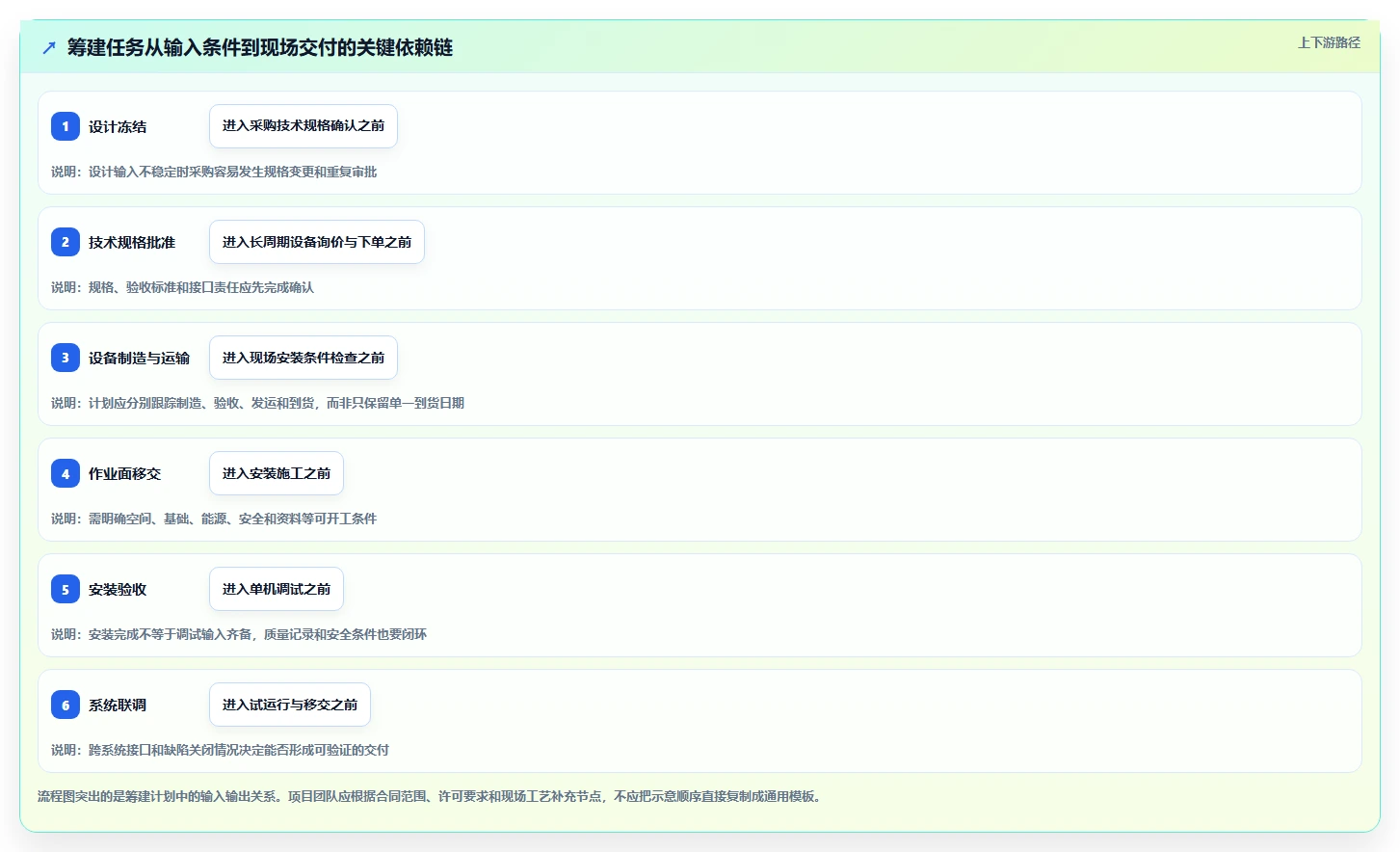Click the step name 系统联调

pos(118,705)
